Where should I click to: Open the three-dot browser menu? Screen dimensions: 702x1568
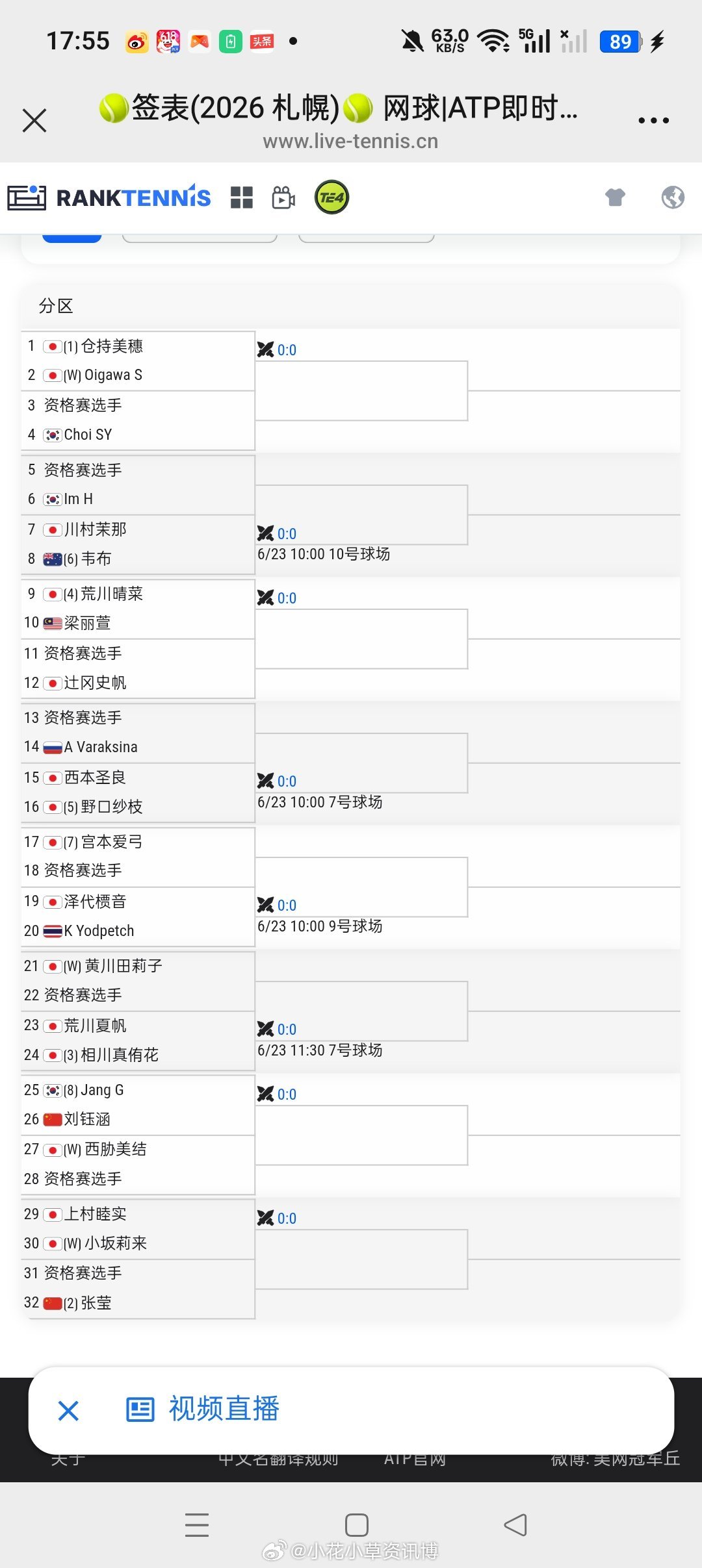[653, 120]
